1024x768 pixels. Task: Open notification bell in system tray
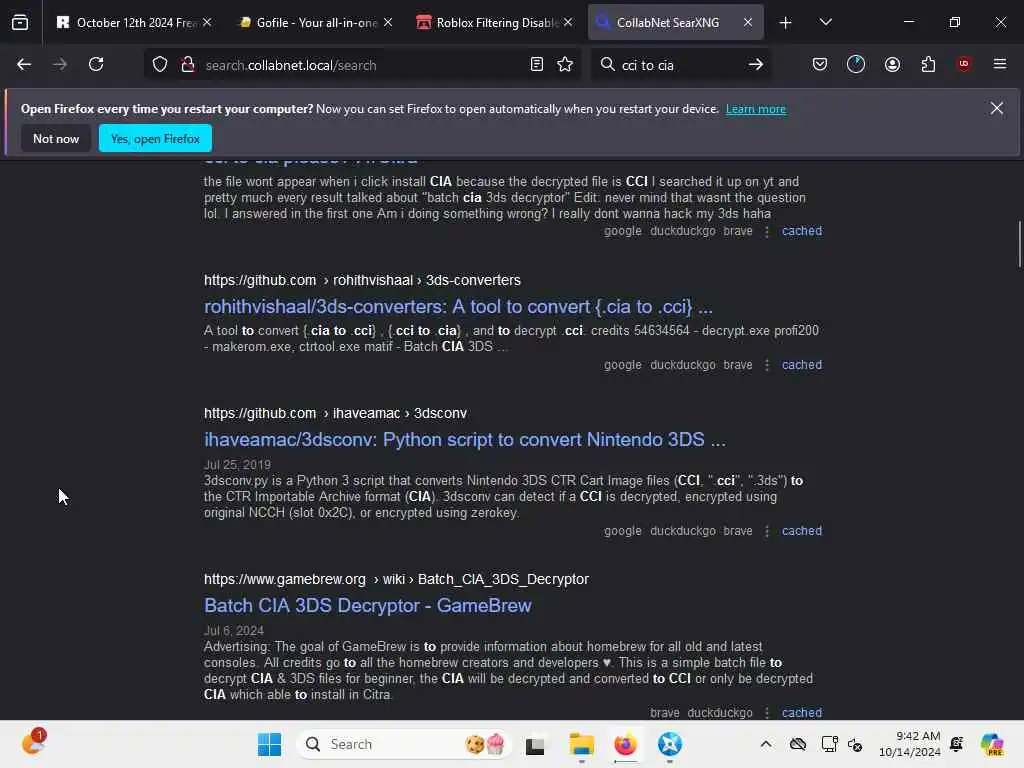click(x=956, y=744)
